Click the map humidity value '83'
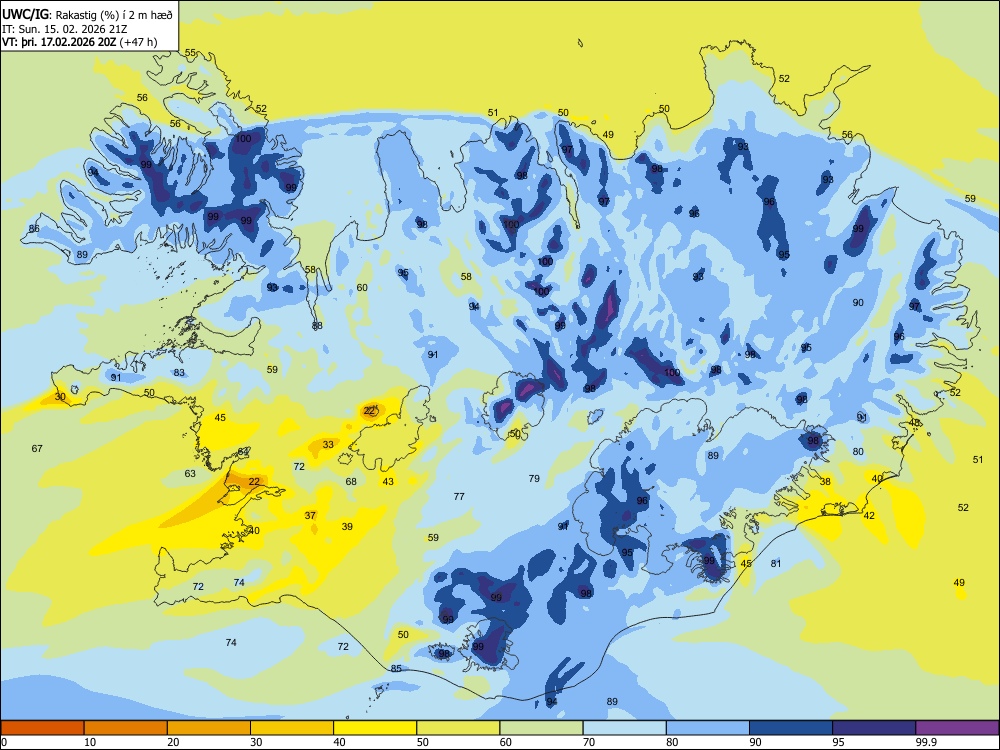The image size is (1000, 750). coord(179,372)
